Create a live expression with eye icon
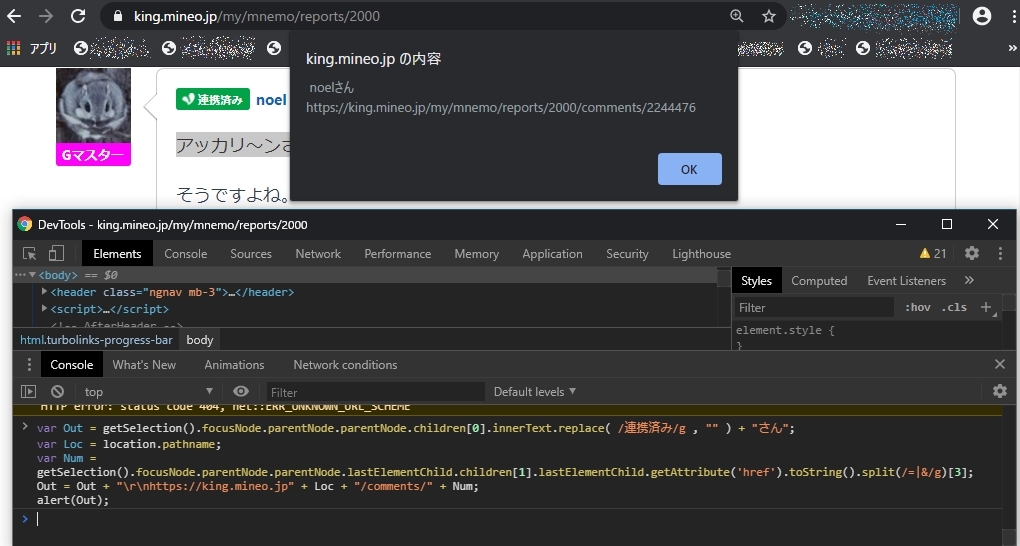The height and width of the screenshot is (546, 1020). (240, 392)
